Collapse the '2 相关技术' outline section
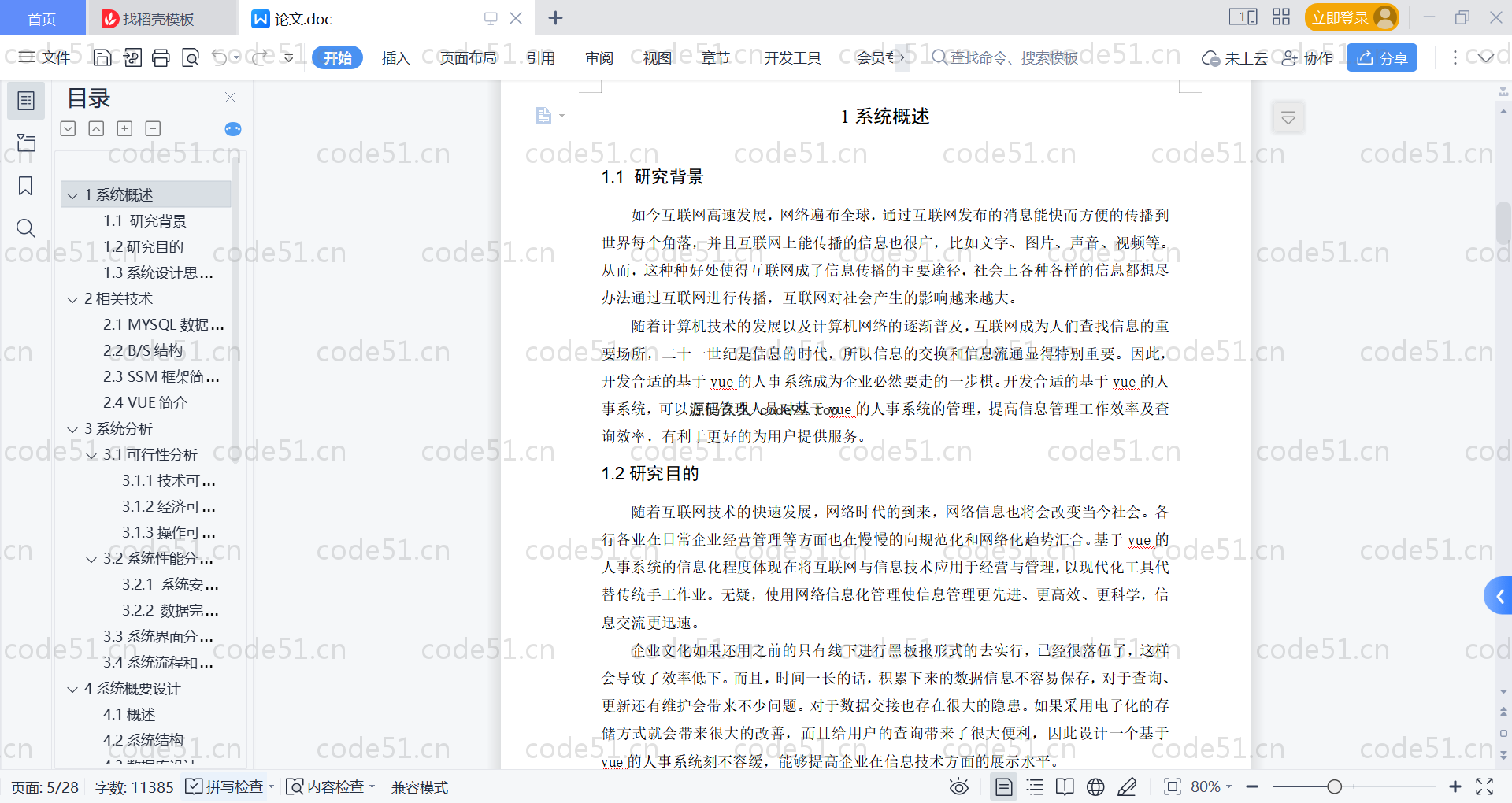This screenshot has height=803, width=1512. pyautogui.click(x=72, y=299)
